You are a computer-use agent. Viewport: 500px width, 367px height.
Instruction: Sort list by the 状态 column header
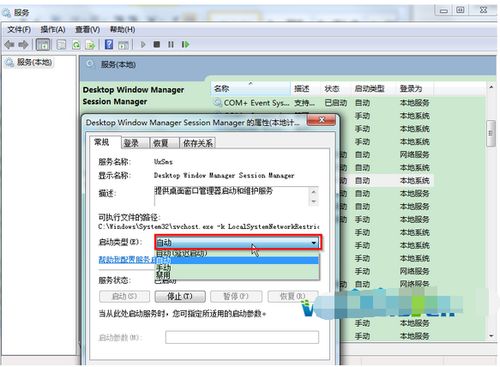coord(335,89)
